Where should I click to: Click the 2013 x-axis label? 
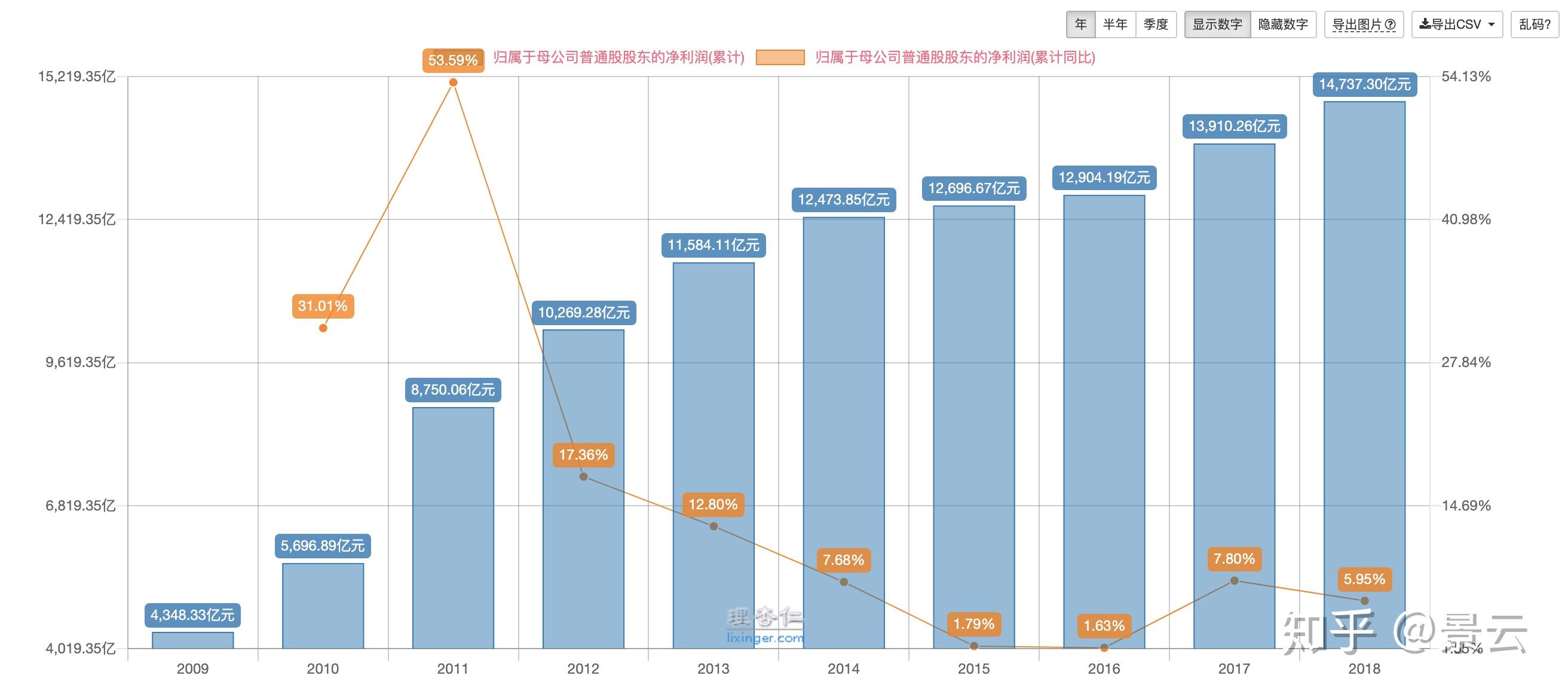point(713,668)
